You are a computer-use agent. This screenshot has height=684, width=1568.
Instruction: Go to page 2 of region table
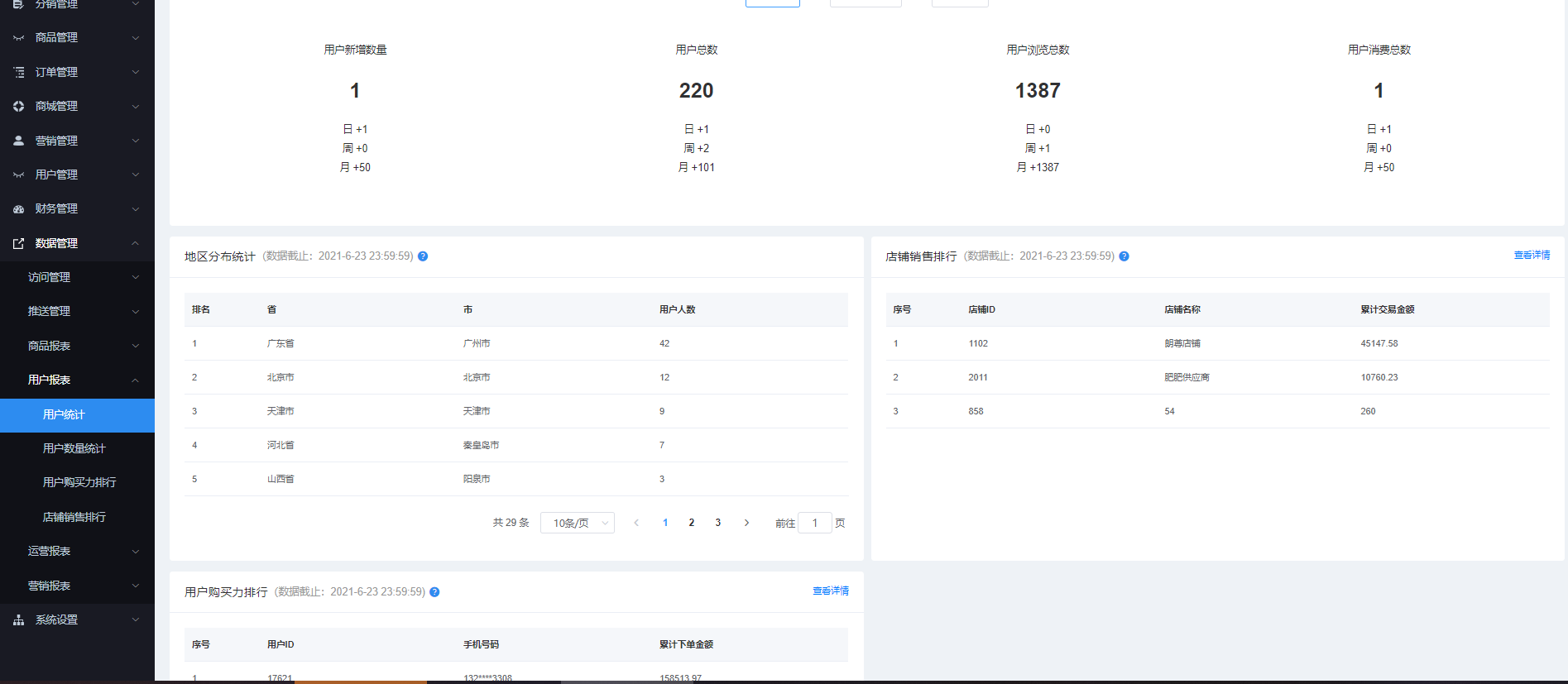pyautogui.click(x=692, y=523)
